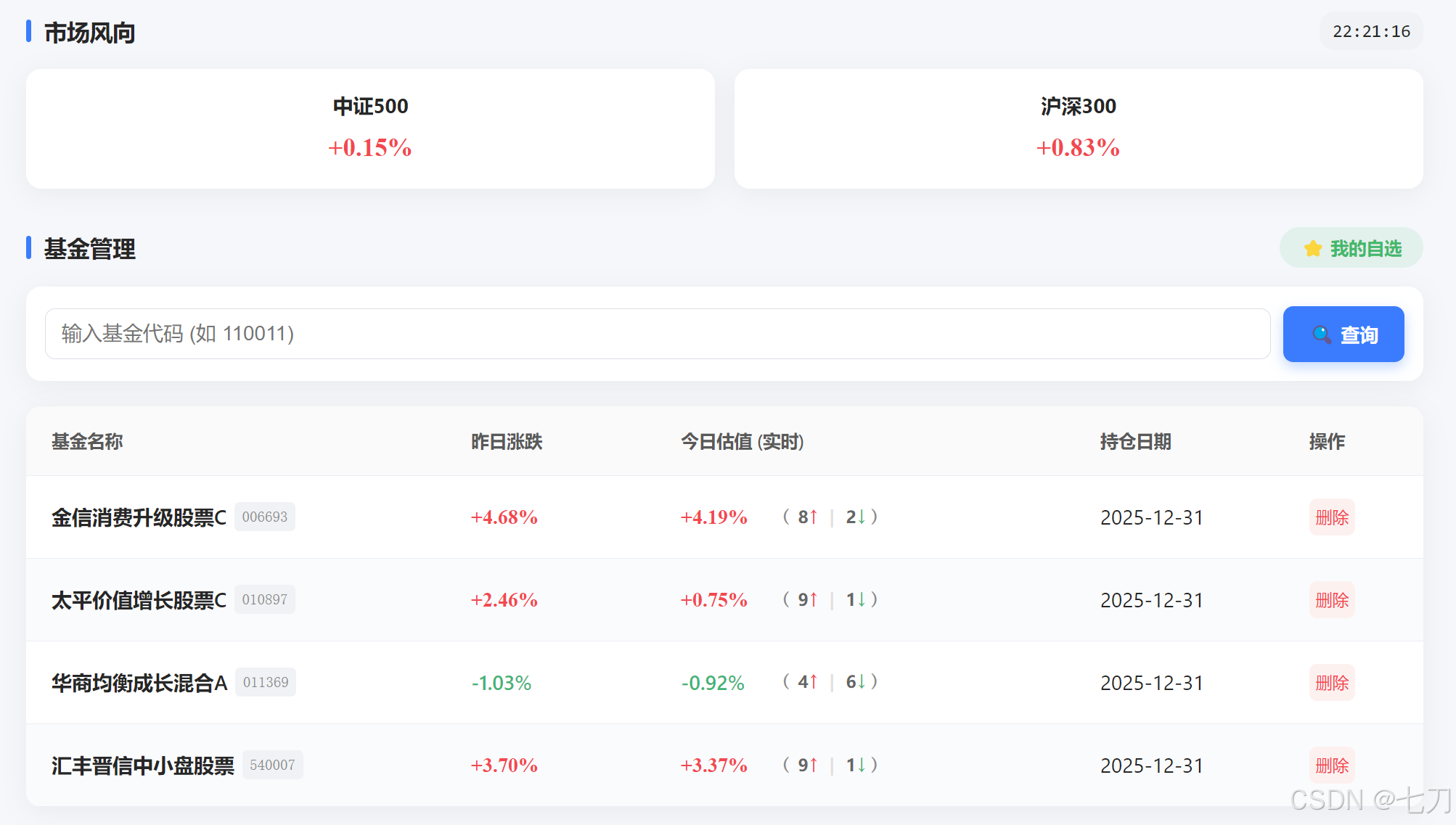
Task: Select the 昨日涨跌 column header
Action: (x=507, y=441)
